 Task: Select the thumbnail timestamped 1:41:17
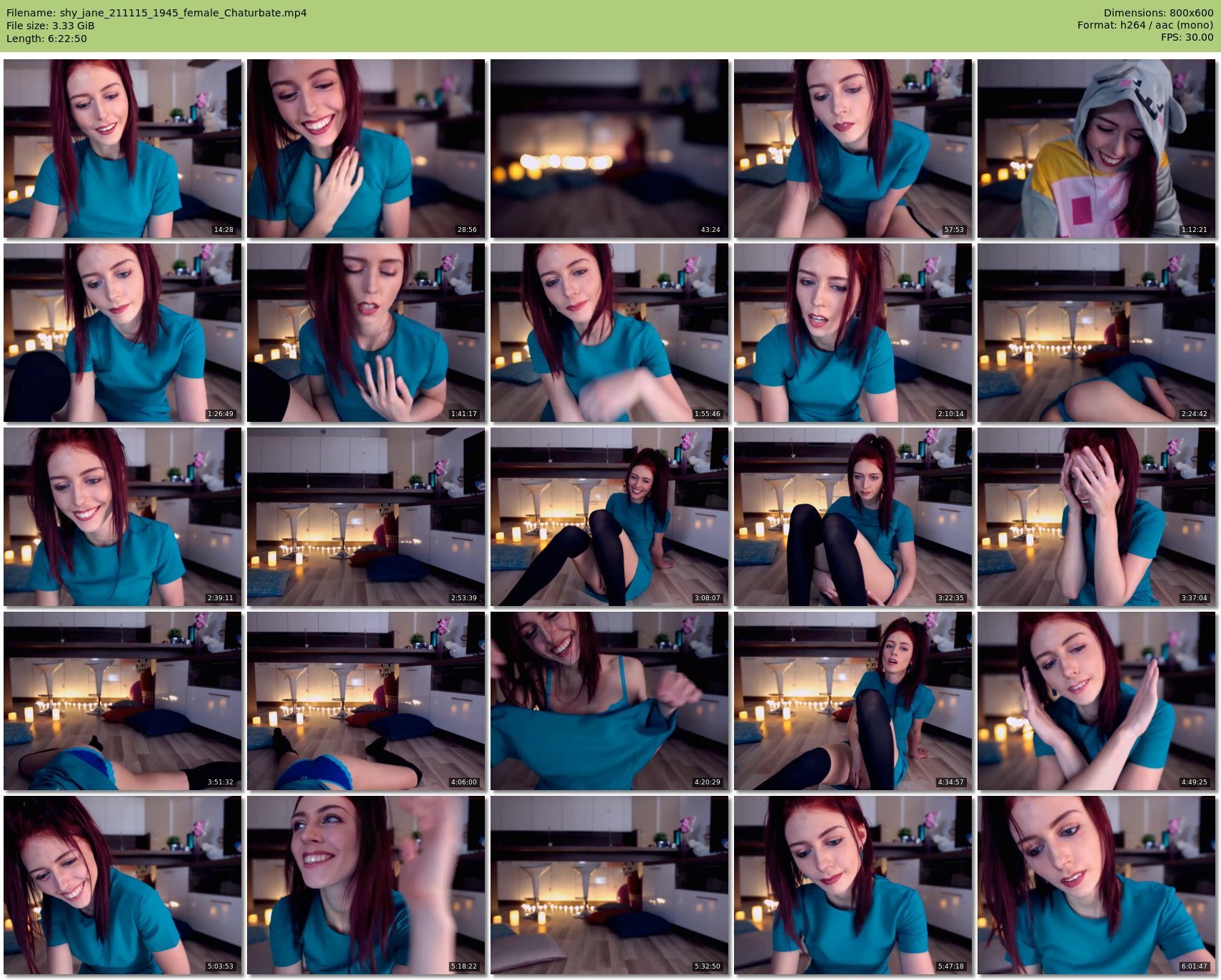pos(366,333)
